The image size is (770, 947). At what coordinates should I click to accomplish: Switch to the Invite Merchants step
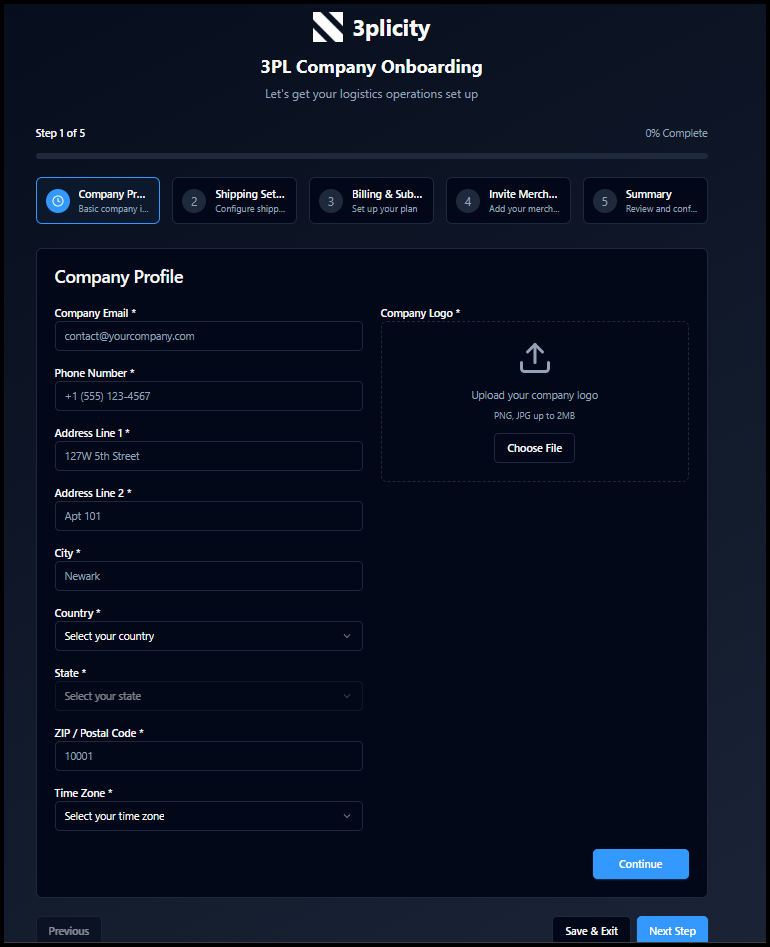pyautogui.click(x=508, y=201)
